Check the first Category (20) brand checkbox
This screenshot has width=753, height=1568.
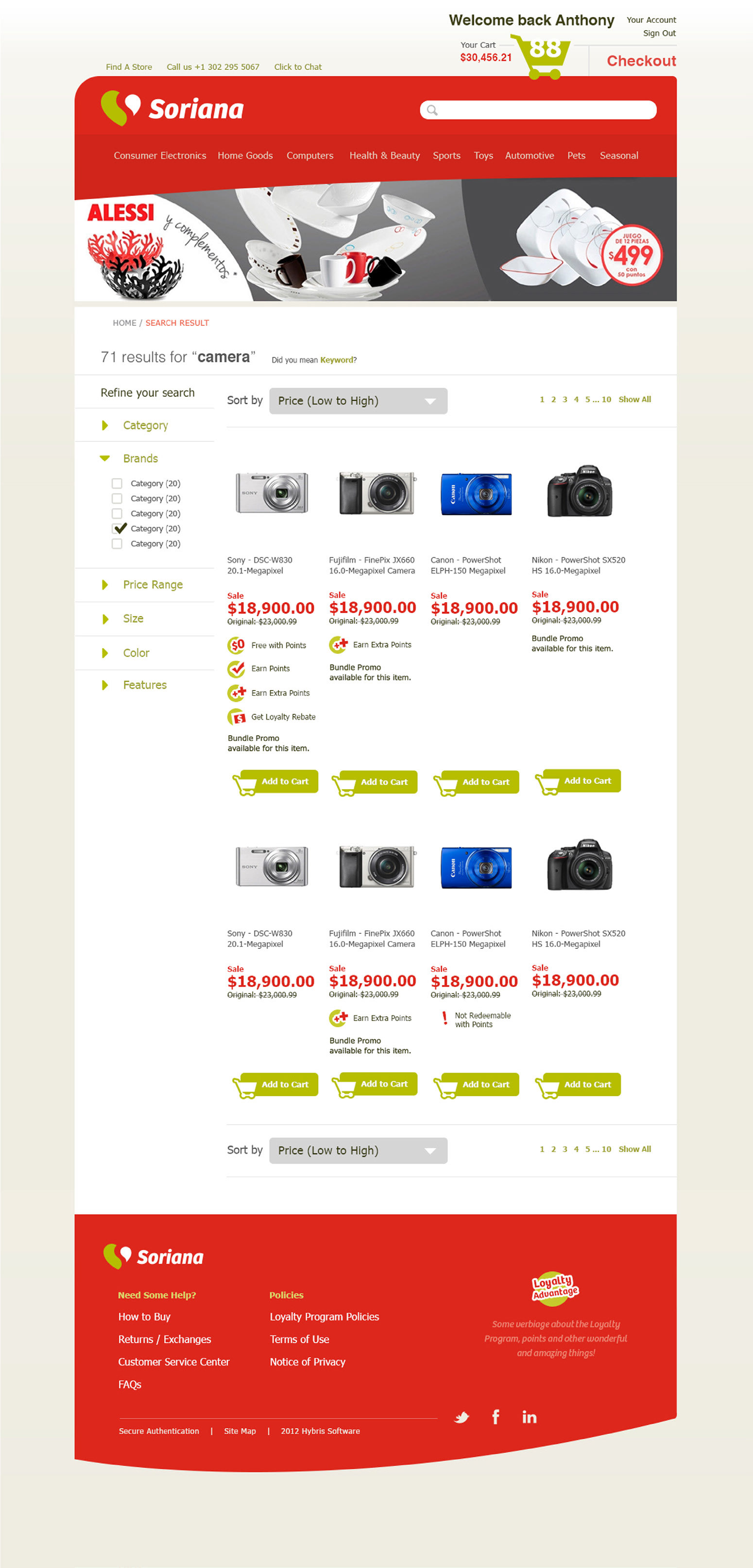click(117, 483)
